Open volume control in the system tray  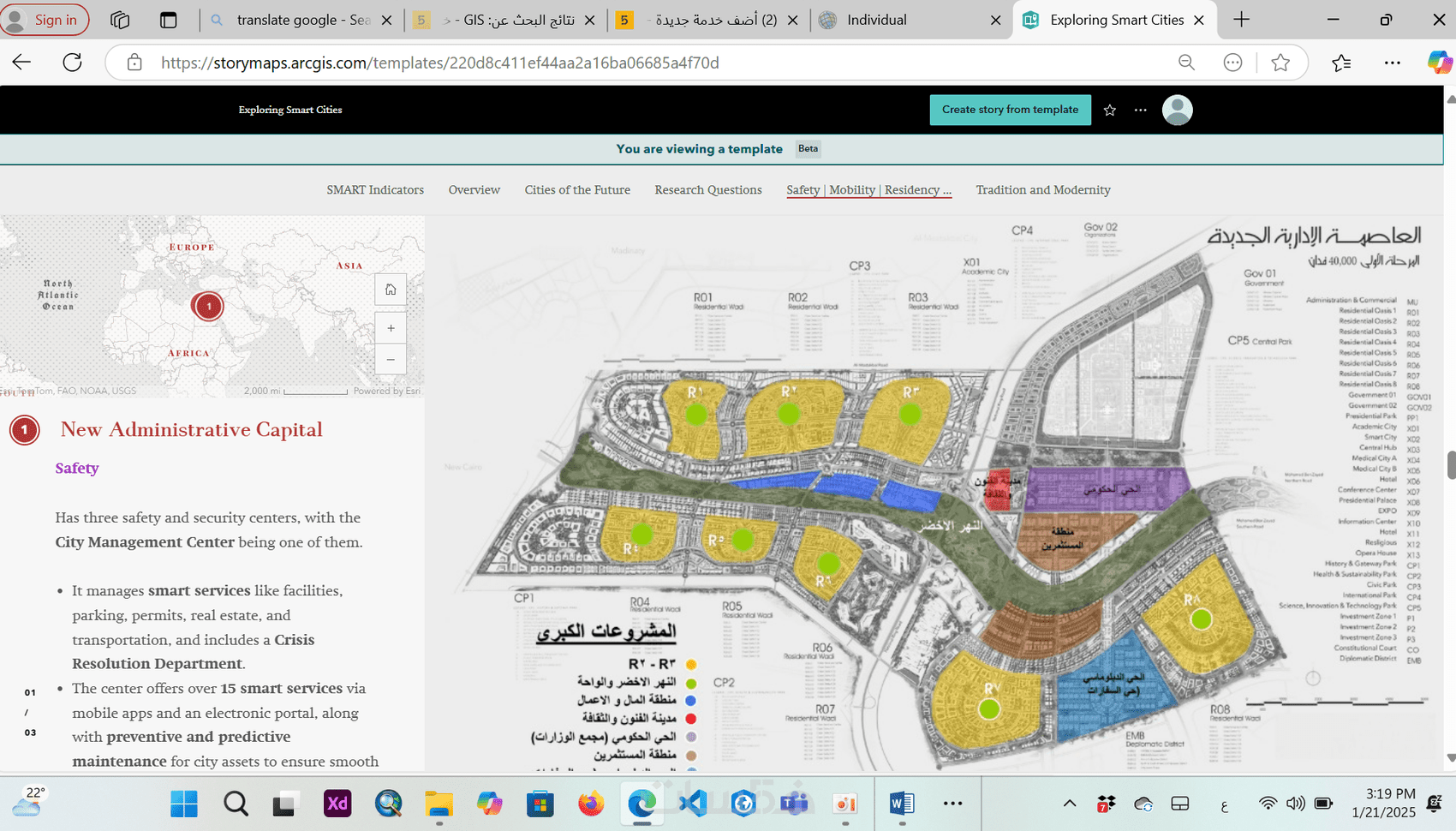tap(1295, 804)
